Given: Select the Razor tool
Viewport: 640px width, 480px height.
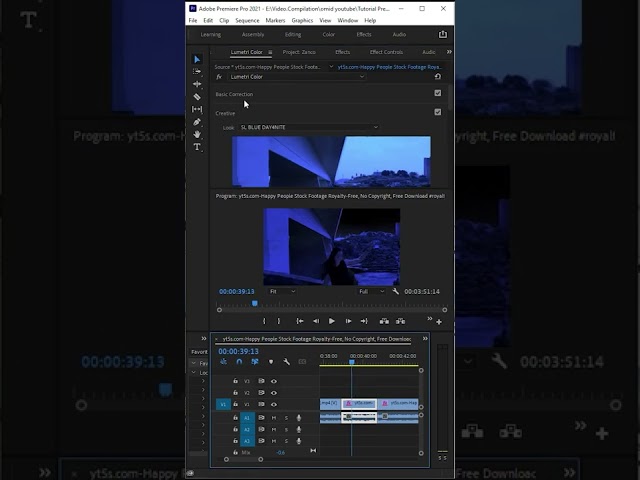Looking at the screenshot, I should 197,97.
